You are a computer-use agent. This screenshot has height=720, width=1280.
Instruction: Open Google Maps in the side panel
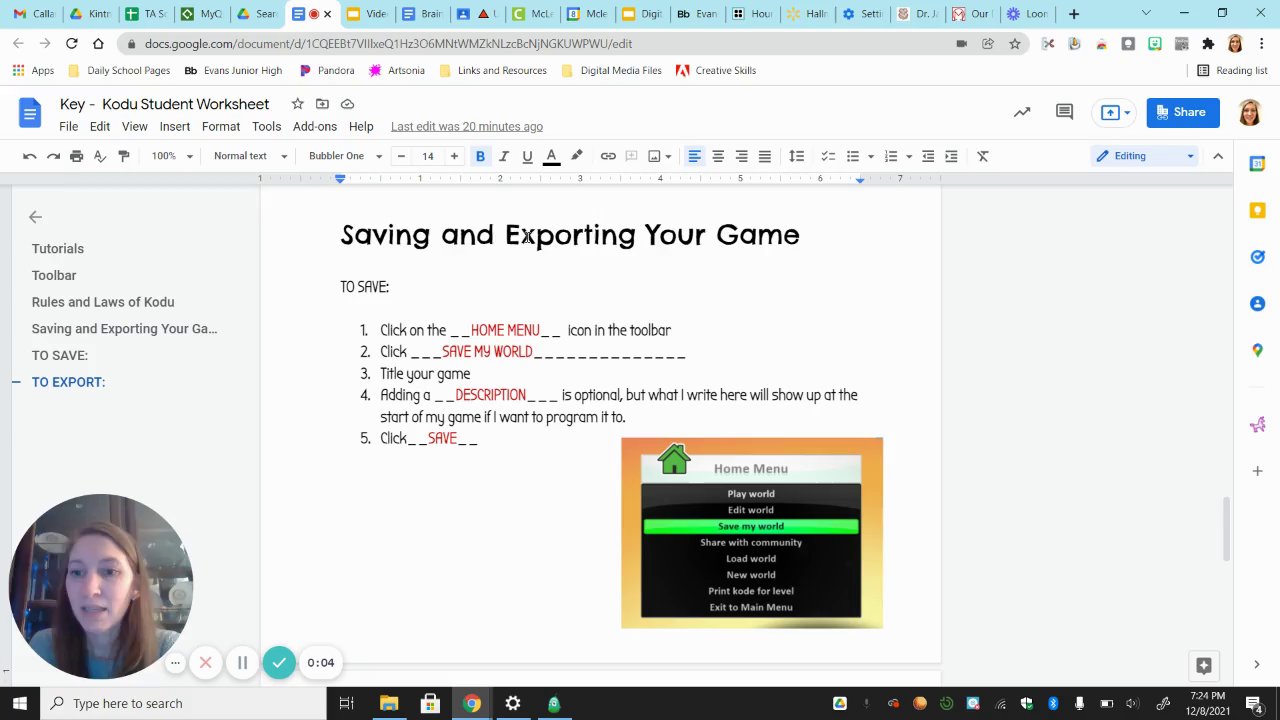coord(1258,351)
